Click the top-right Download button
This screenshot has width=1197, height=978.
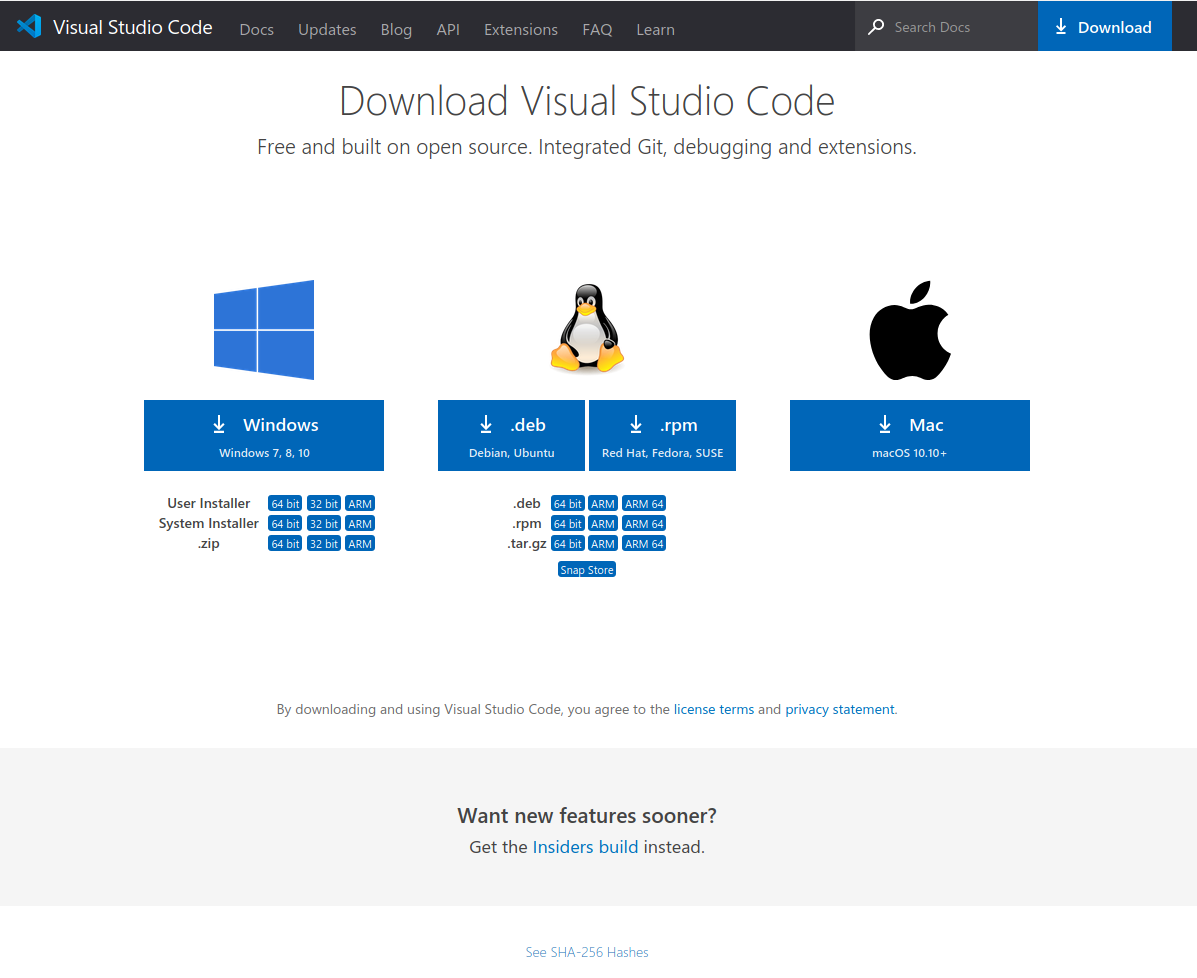[x=1105, y=27]
